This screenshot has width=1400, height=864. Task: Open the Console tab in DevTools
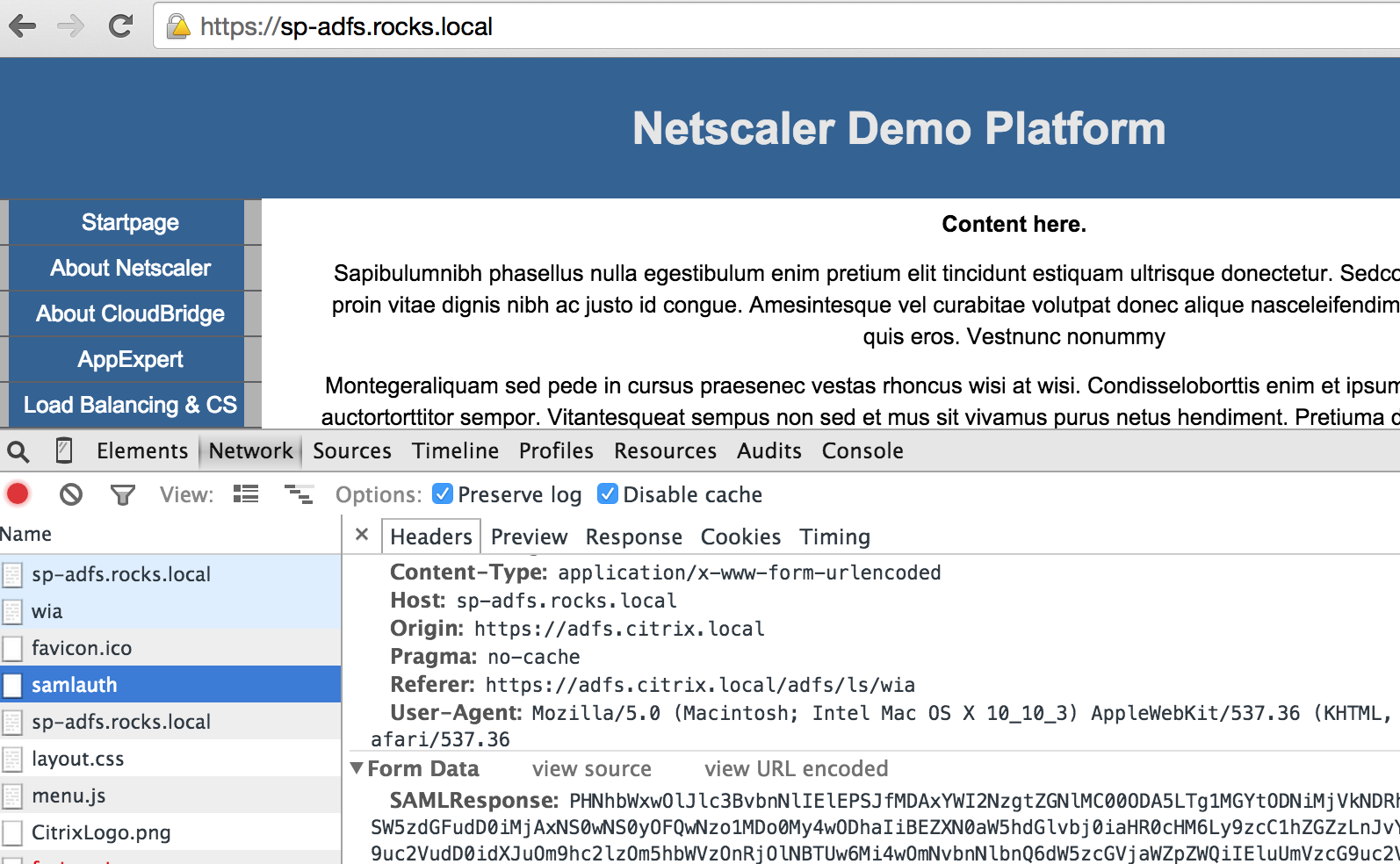click(862, 450)
